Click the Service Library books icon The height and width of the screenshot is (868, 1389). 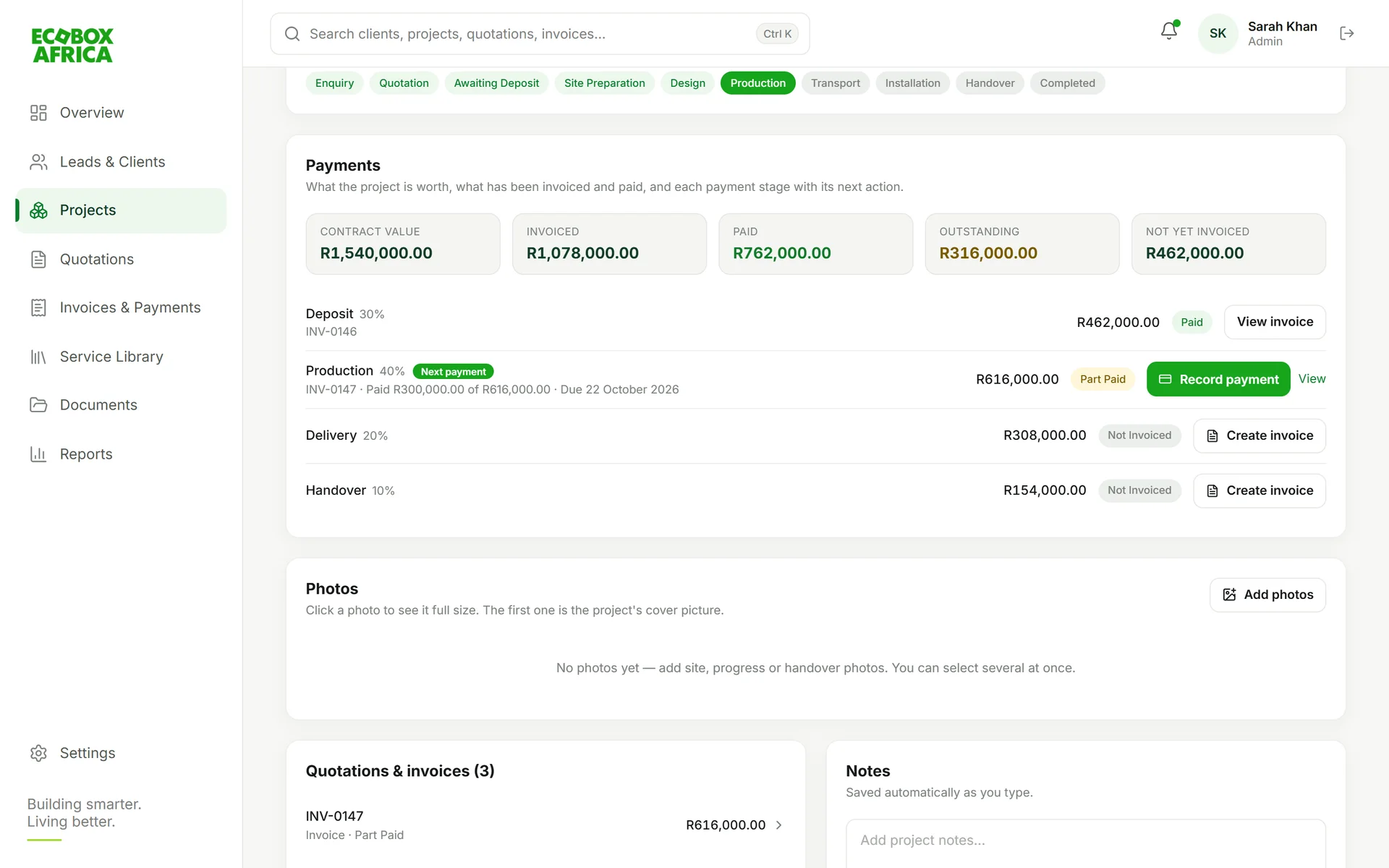coord(38,357)
